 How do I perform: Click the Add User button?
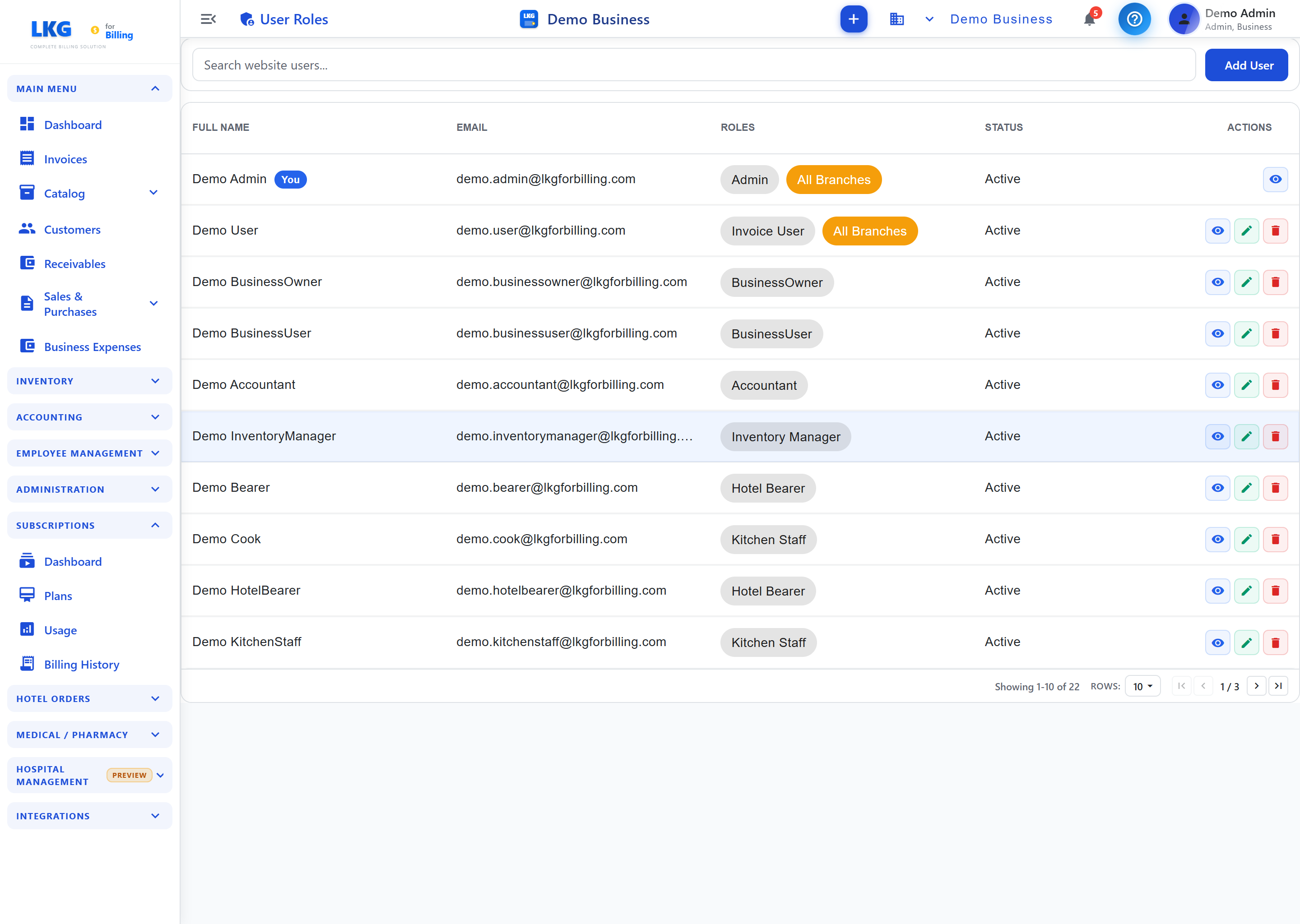coord(1246,65)
